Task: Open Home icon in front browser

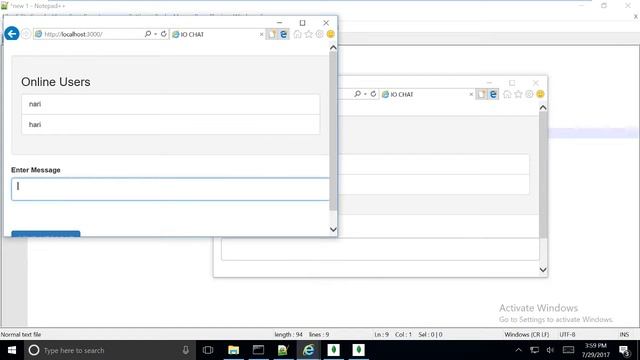Action: click(297, 34)
